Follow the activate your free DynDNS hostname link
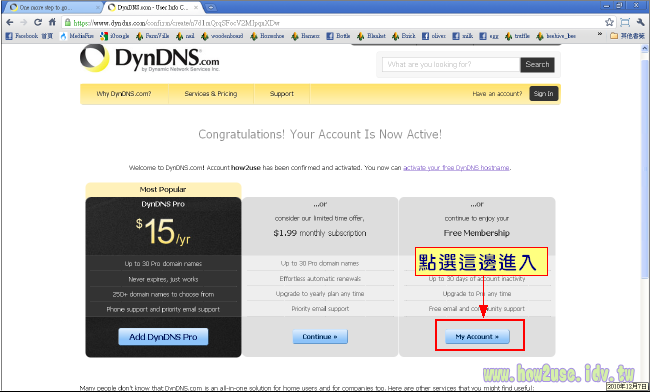 pyautogui.click(x=456, y=168)
